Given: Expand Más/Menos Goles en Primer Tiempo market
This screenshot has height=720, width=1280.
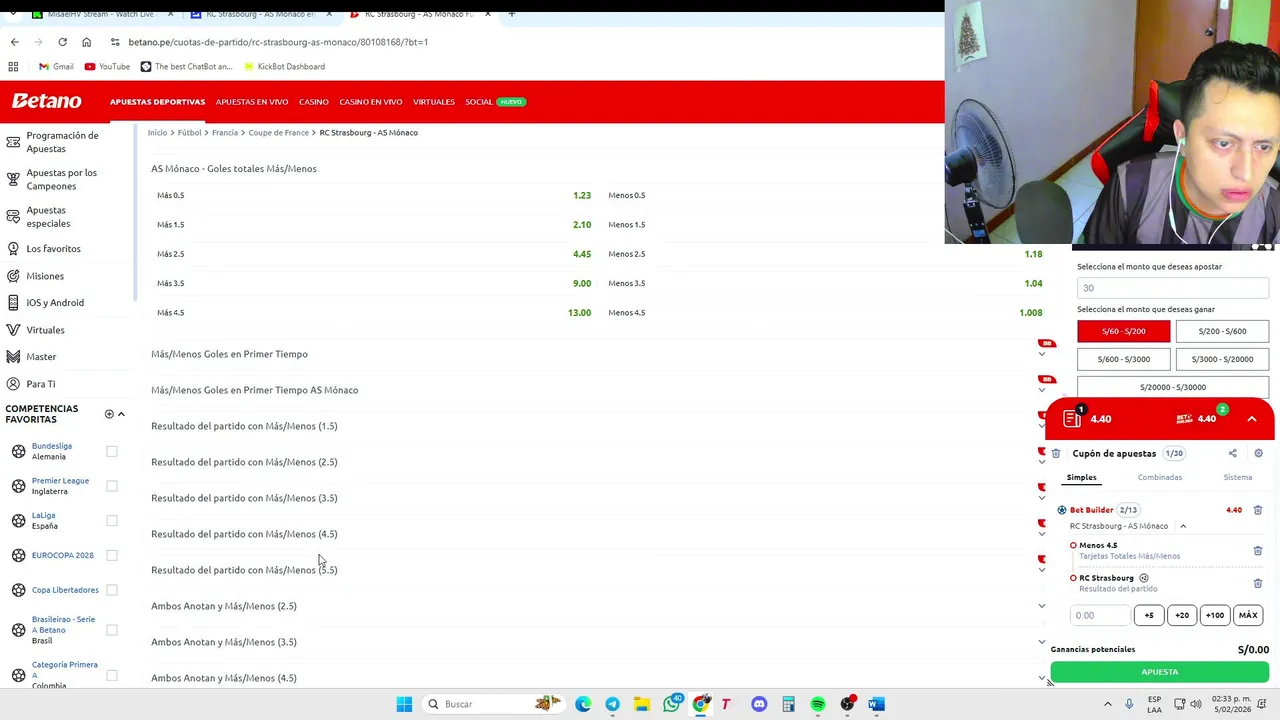Looking at the screenshot, I should [x=1042, y=354].
